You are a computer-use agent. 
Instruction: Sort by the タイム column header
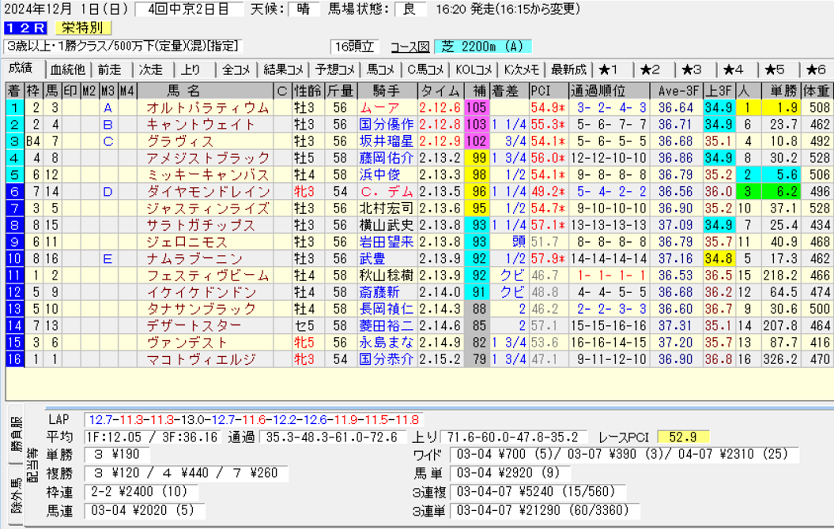point(439,90)
